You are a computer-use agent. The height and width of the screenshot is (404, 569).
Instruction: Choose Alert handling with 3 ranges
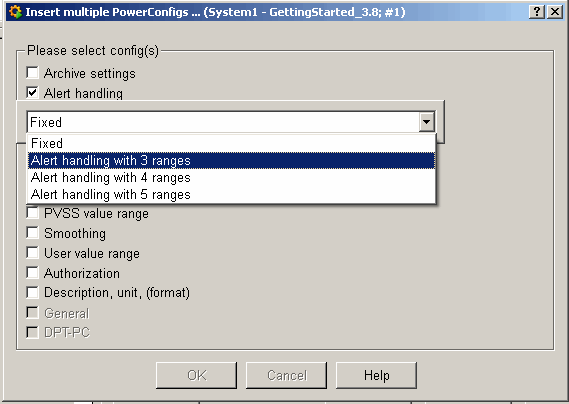[x=231, y=160]
